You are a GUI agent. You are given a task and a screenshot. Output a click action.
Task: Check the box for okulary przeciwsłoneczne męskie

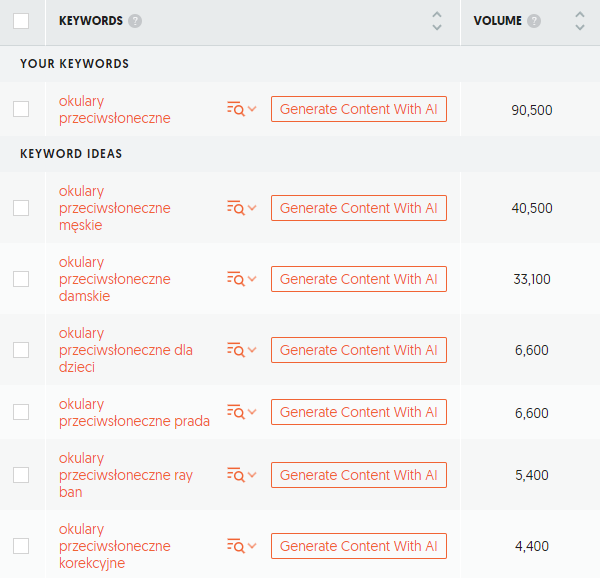pos(21,208)
